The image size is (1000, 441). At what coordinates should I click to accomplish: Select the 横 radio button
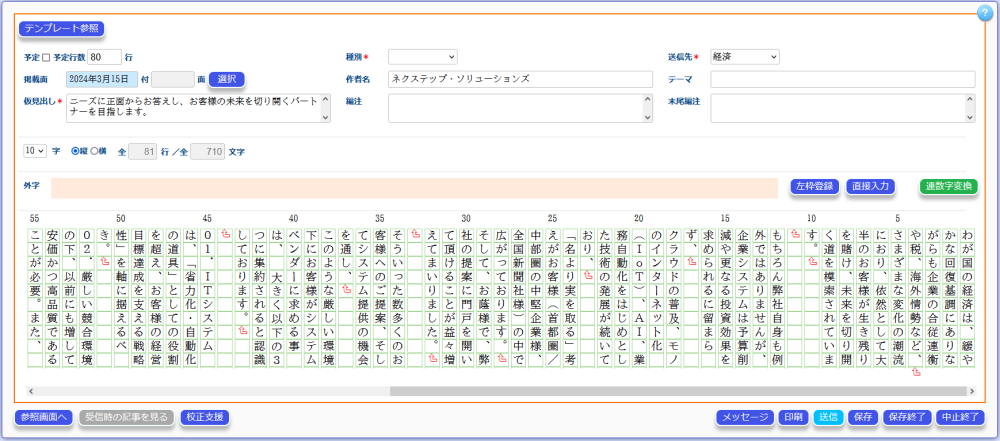pos(94,151)
